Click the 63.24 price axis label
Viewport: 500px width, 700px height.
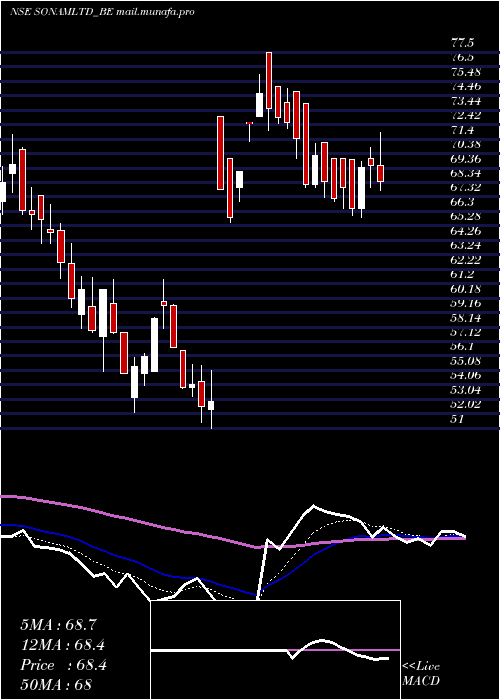(x=466, y=246)
